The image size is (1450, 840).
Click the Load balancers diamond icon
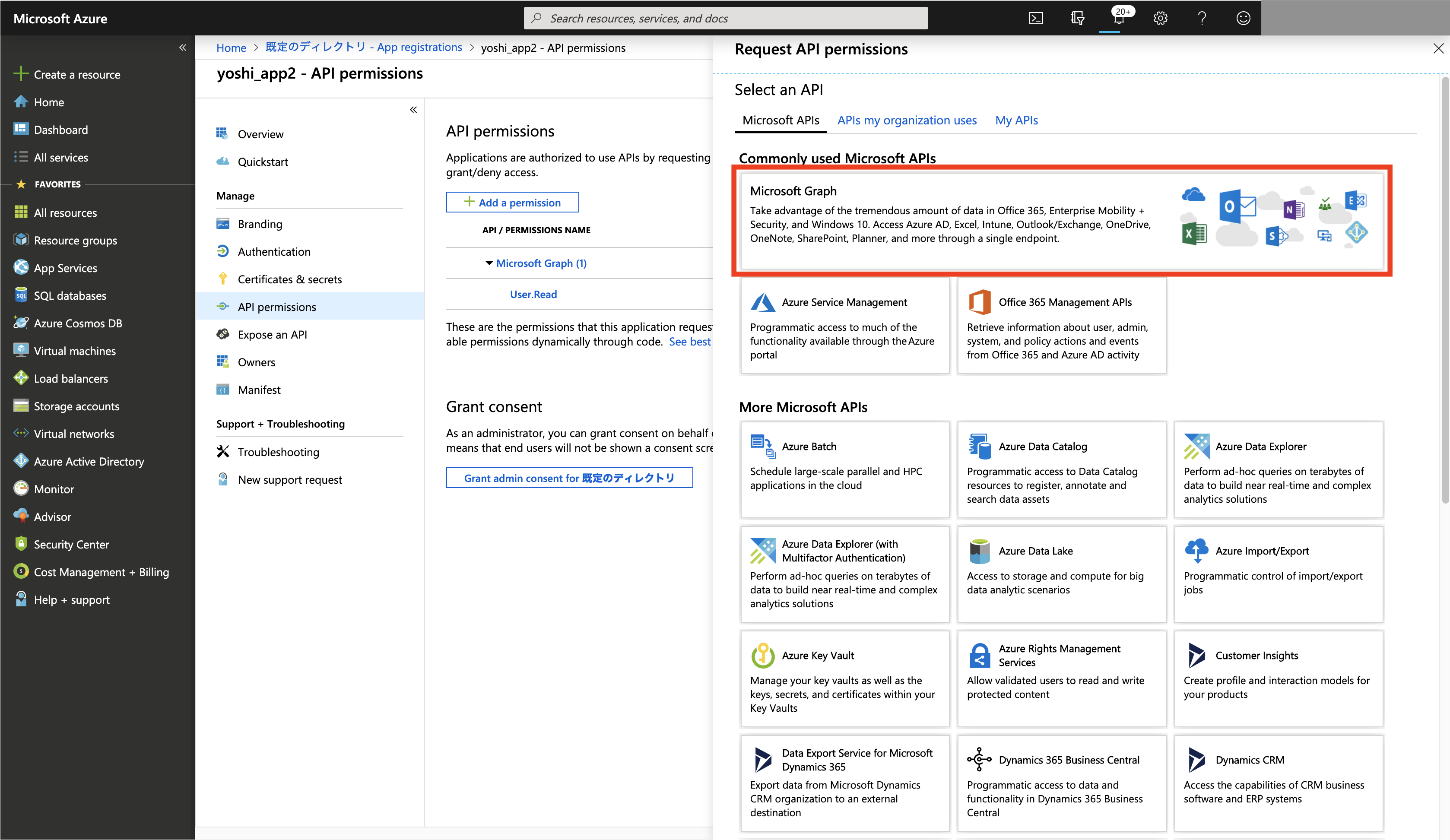point(21,378)
